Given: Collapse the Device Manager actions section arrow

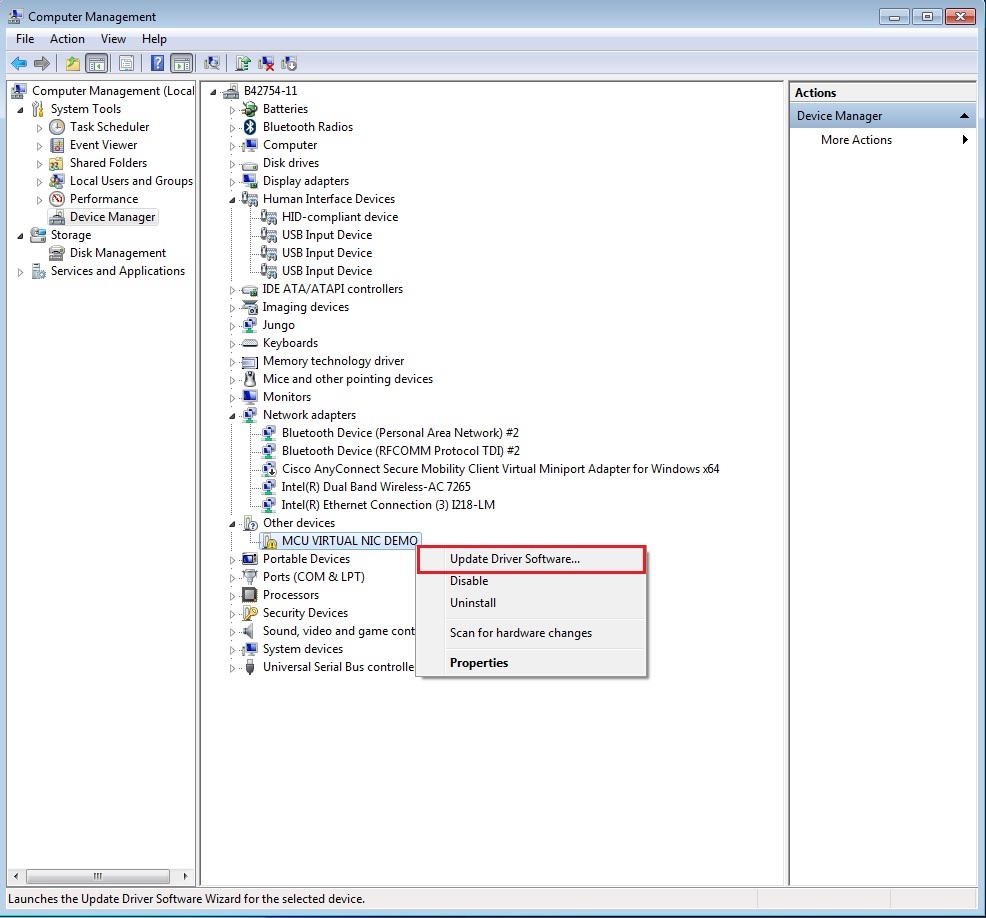Looking at the screenshot, I should point(964,116).
